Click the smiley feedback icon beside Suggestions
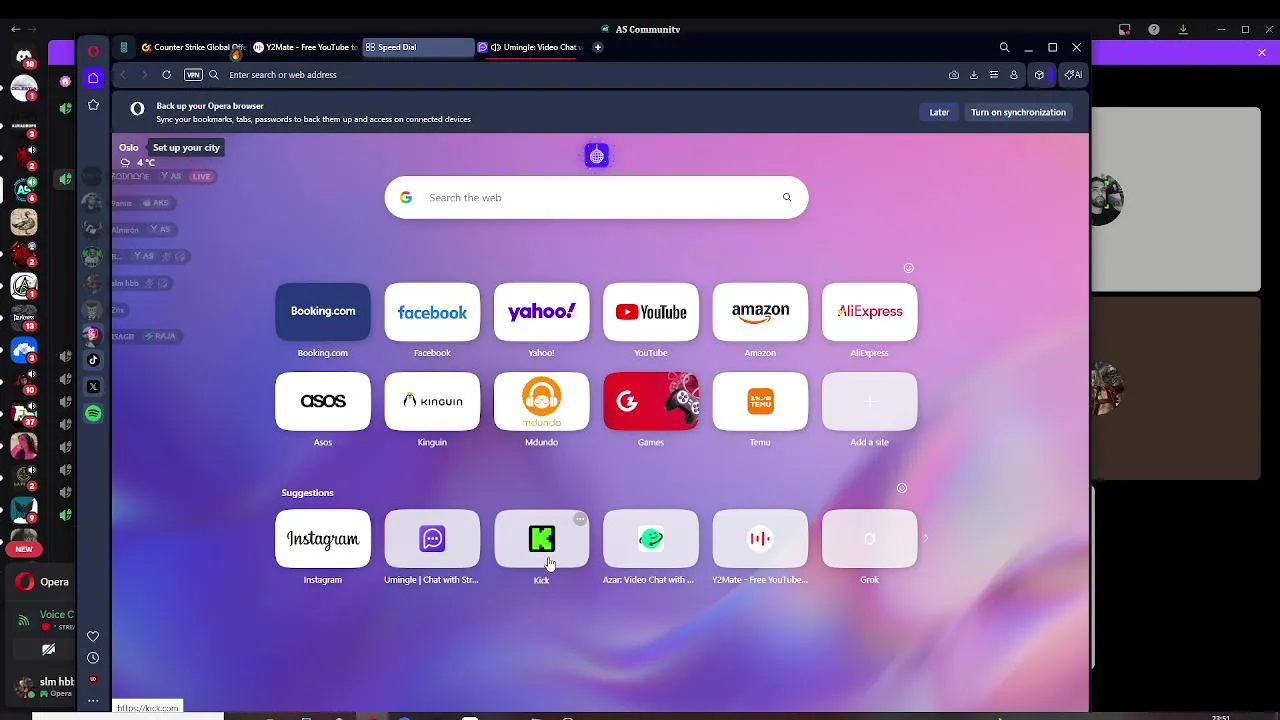This screenshot has width=1280, height=720. pyautogui.click(x=902, y=488)
